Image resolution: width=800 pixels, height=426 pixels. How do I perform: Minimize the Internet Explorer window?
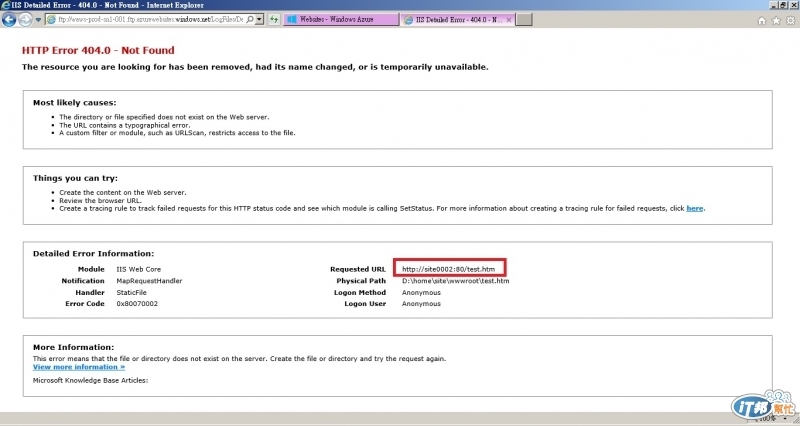point(774,5)
